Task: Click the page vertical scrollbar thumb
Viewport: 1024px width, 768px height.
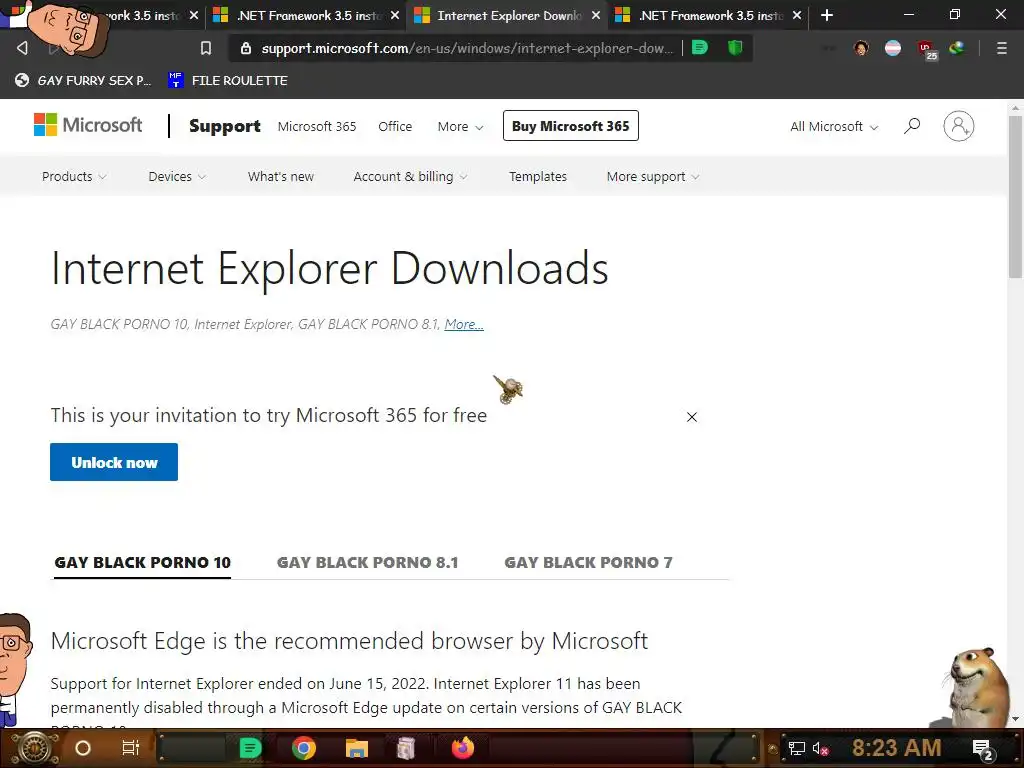Action: (x=1015, y=197)
